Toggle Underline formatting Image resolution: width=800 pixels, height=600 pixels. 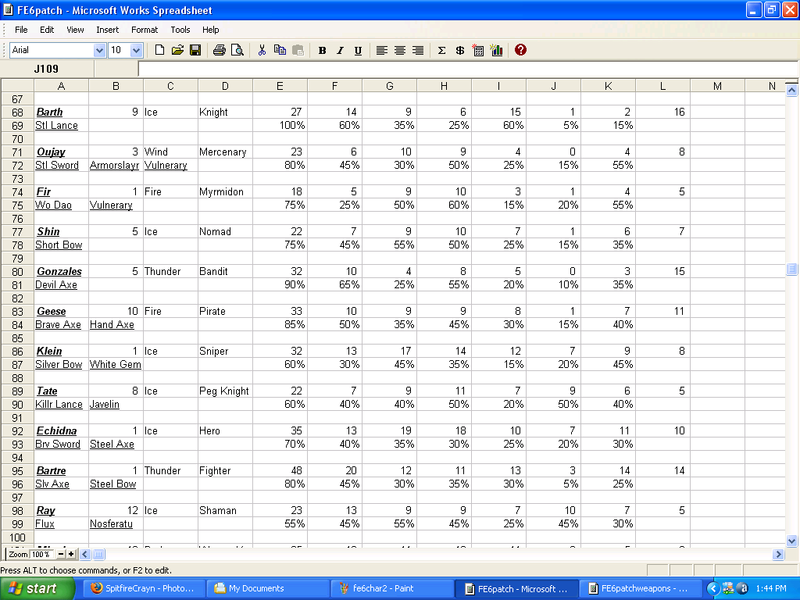tap(357, 50)
